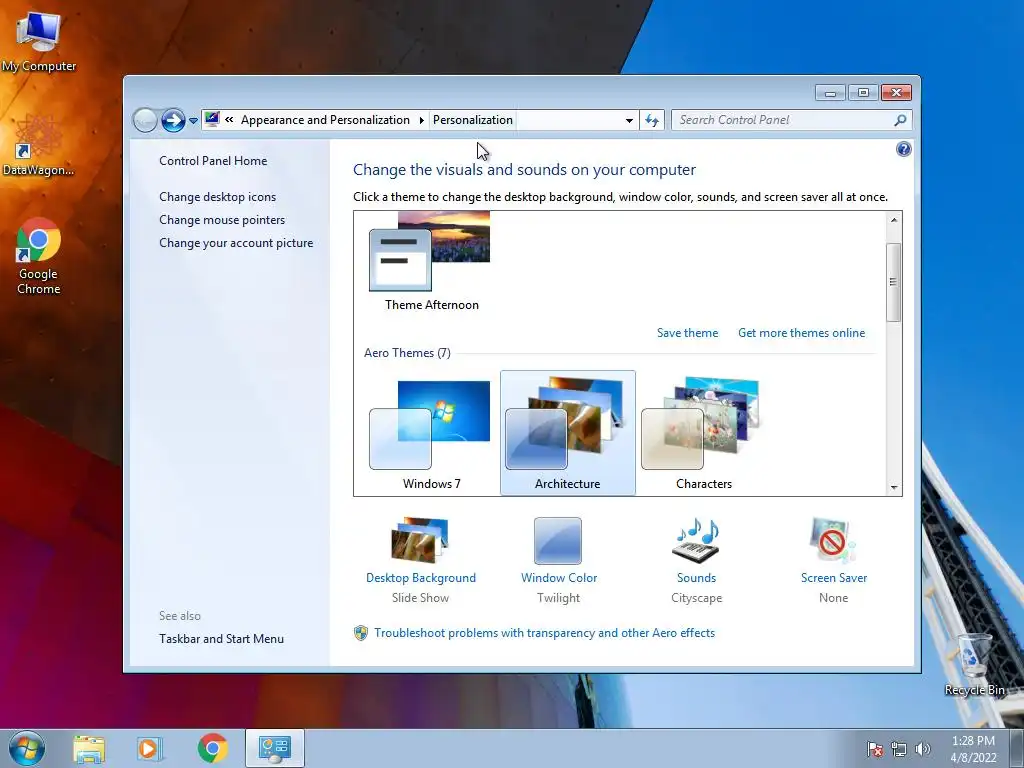Screen dimensions: 1024x768
Task: Open Change your account picture link
Action: click(236, 243)
